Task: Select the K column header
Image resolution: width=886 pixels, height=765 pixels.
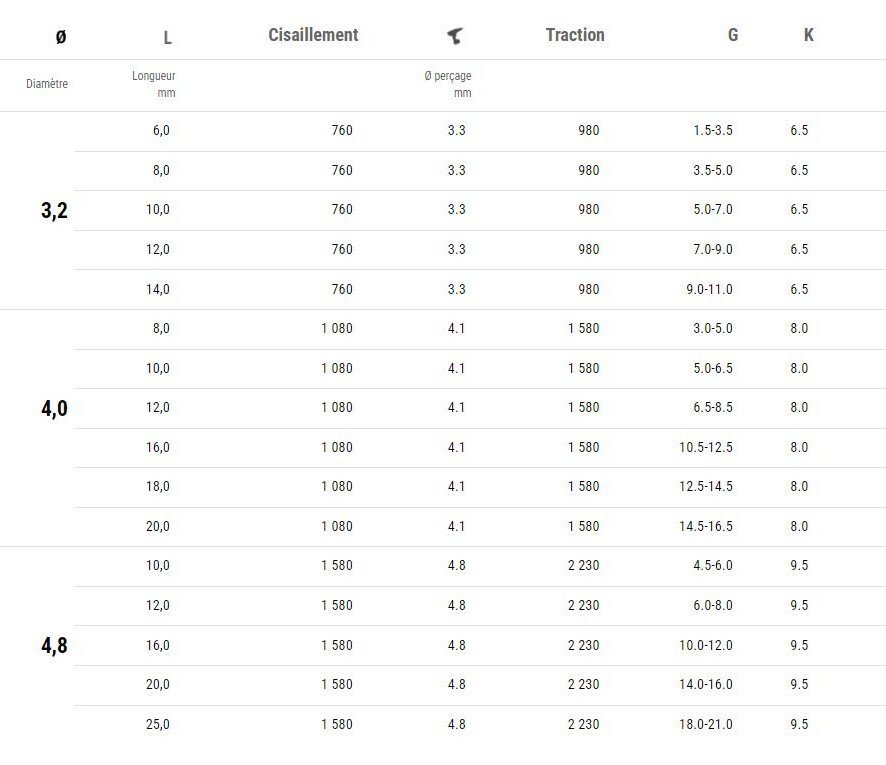Action: pyautogui.click(x=808, y=35)
